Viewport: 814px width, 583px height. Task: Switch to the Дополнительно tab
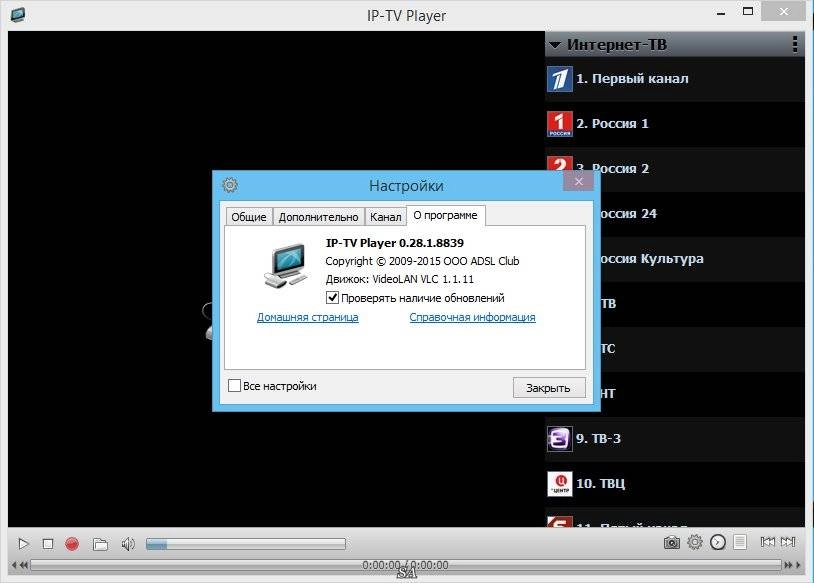(x=318, y=217)
